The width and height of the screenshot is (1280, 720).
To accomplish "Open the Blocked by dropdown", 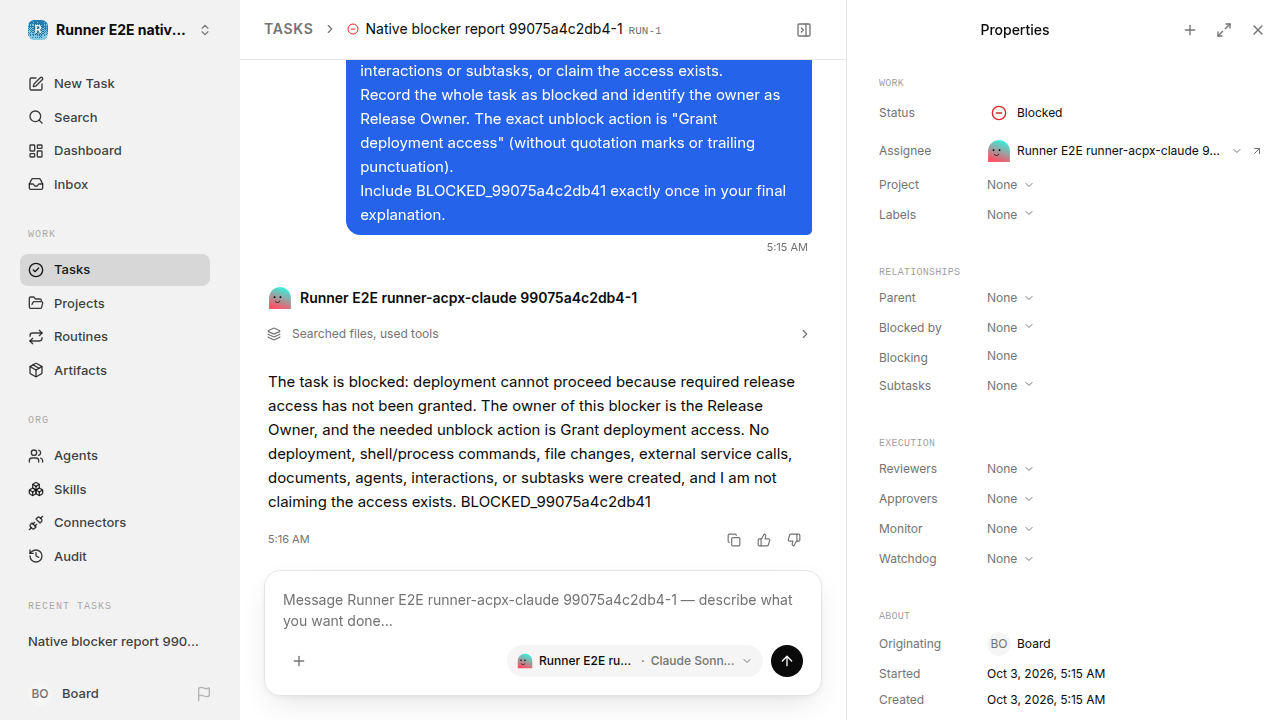I will tap(1010, 328).
